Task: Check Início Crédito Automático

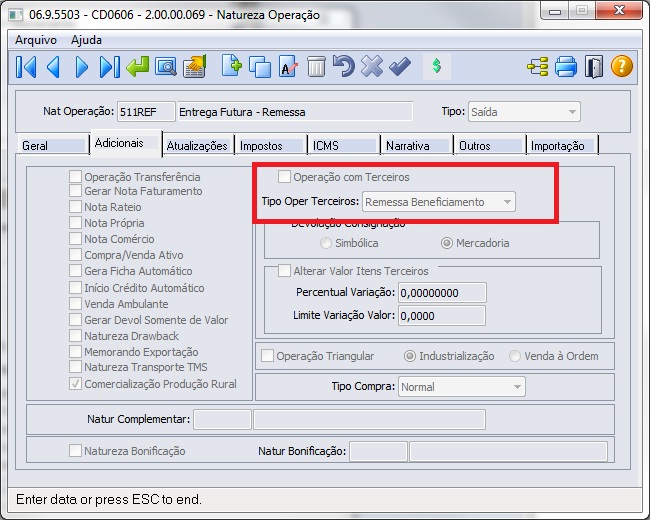Action: click(x=75, y=287)
